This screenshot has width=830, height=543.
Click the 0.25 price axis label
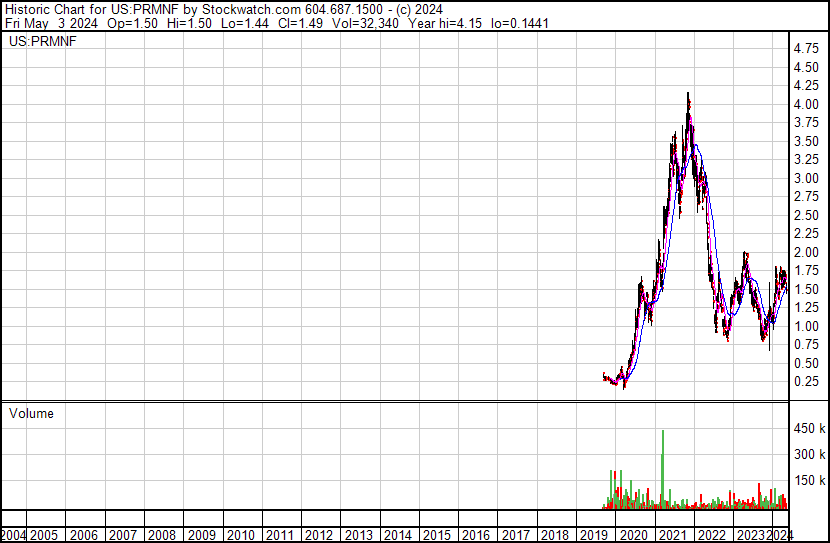point(806,382)
